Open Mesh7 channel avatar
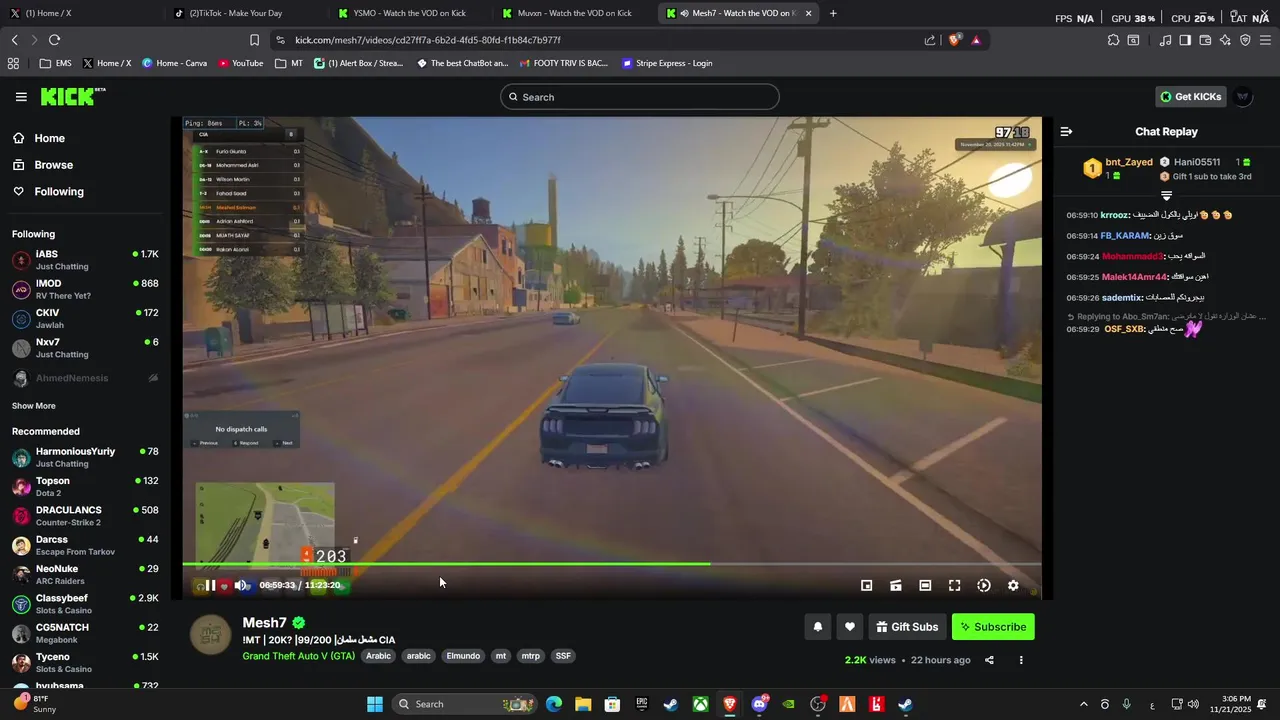 click(x=211, y=635)
